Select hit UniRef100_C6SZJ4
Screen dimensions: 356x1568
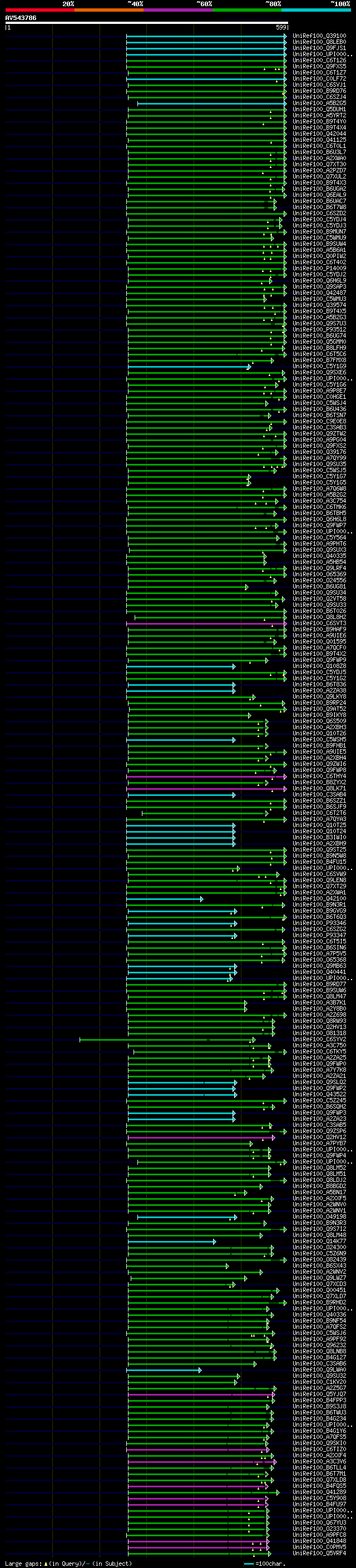319,97
